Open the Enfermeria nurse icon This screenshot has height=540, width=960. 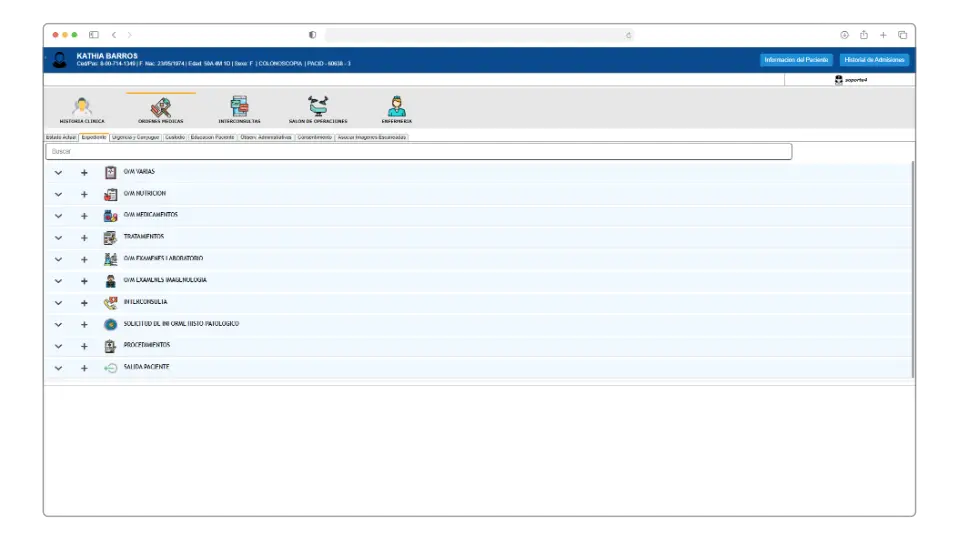click(x=396, y=107)
